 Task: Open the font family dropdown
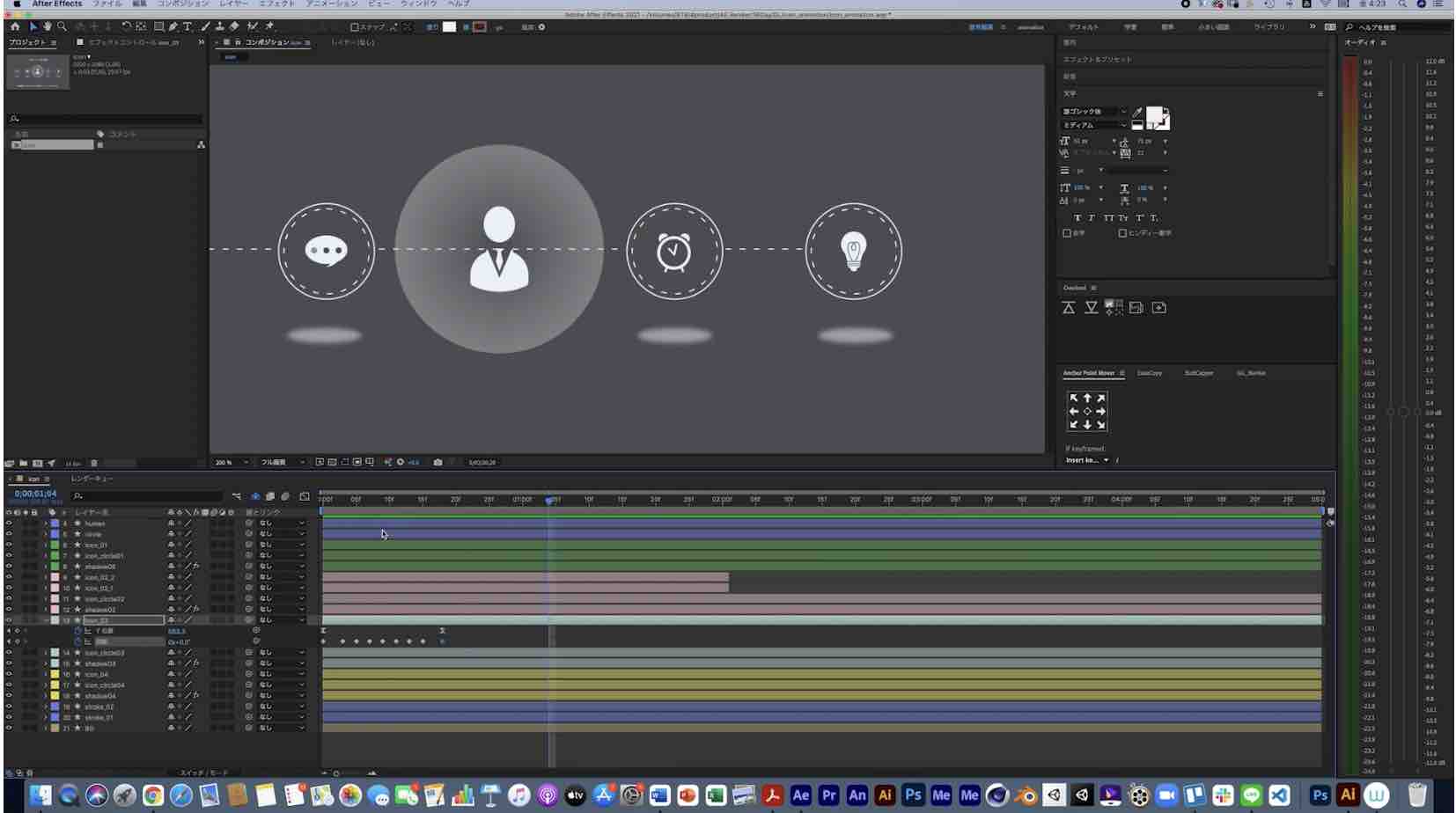1094,112
